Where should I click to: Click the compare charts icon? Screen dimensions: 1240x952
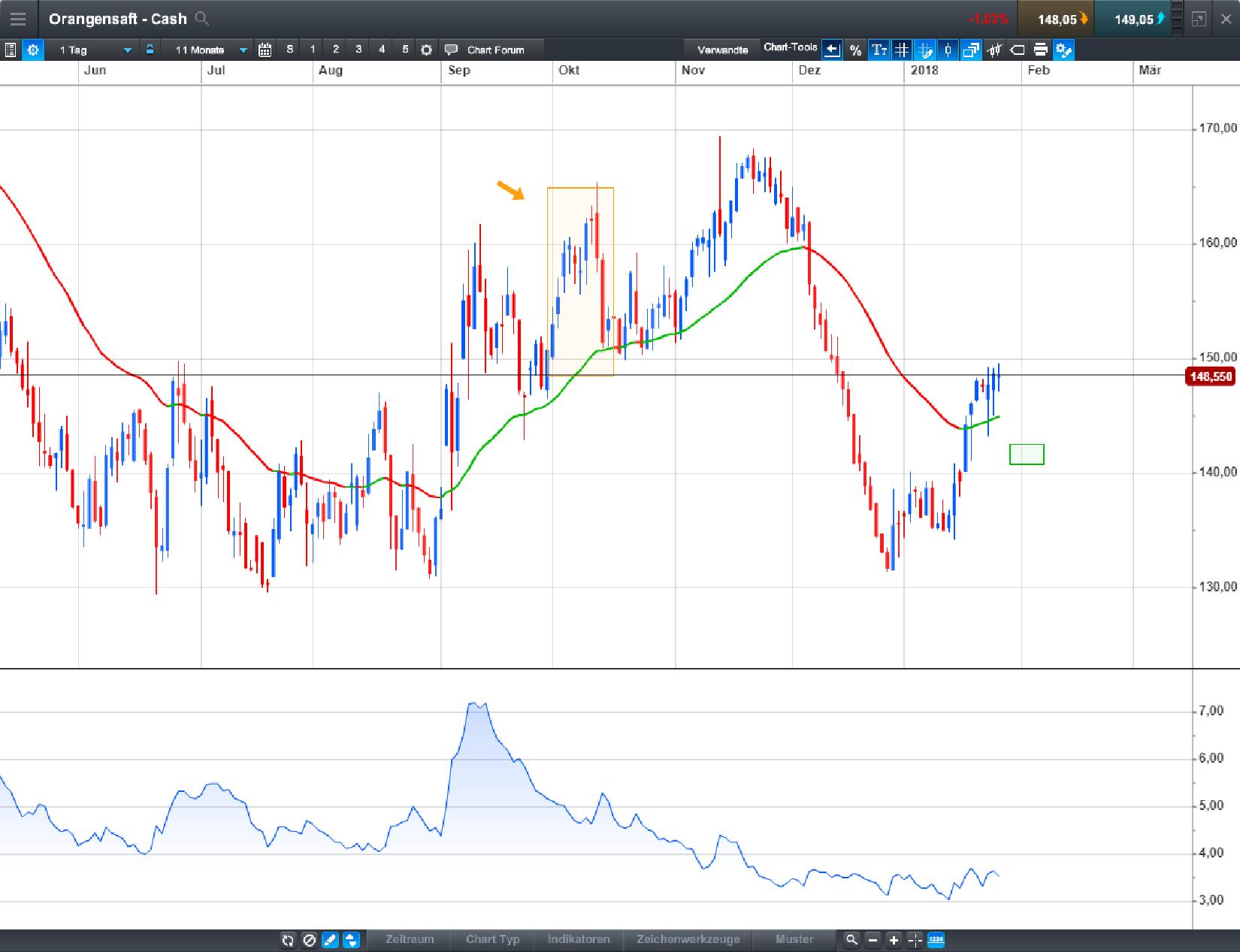972,50
